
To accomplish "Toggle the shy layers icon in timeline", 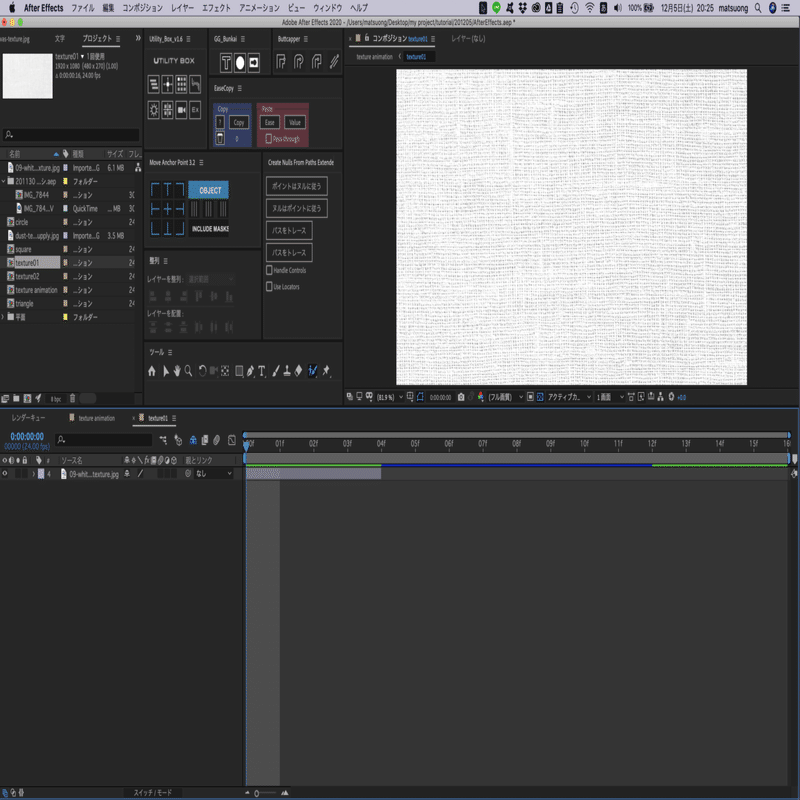I will point(193,440).
